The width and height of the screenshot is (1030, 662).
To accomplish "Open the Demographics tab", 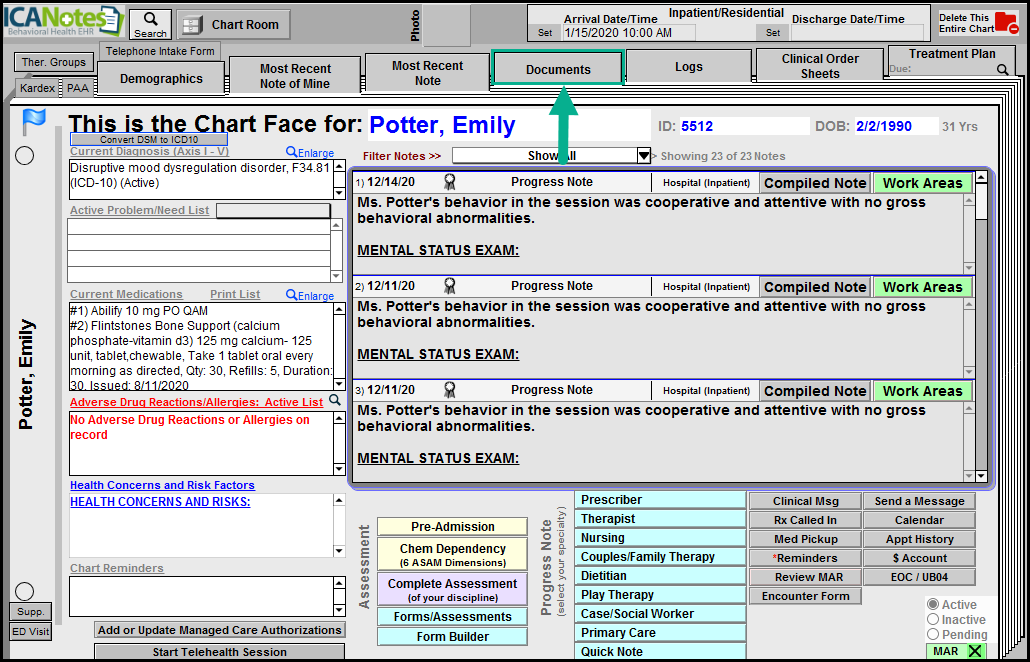I will coord(161,78).
